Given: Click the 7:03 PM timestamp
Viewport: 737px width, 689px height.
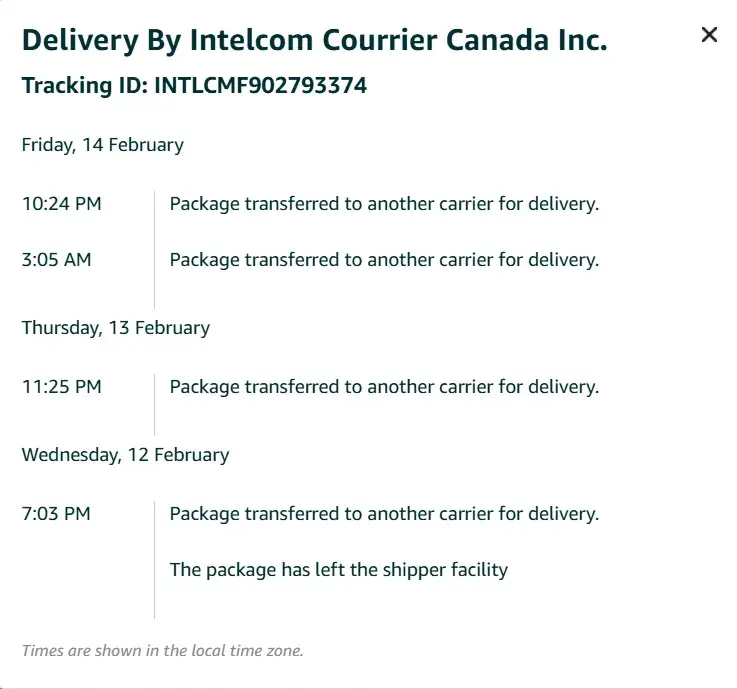Looking at the screenshot, I should tap(56, 514).
